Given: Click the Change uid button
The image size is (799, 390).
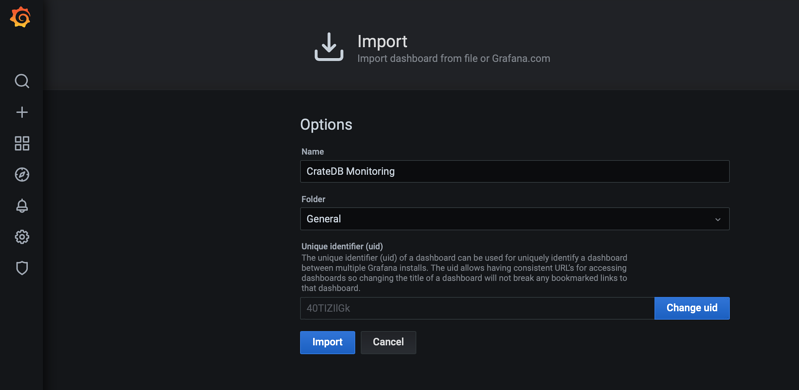Looking at the screenshot, I should (692, 308).
